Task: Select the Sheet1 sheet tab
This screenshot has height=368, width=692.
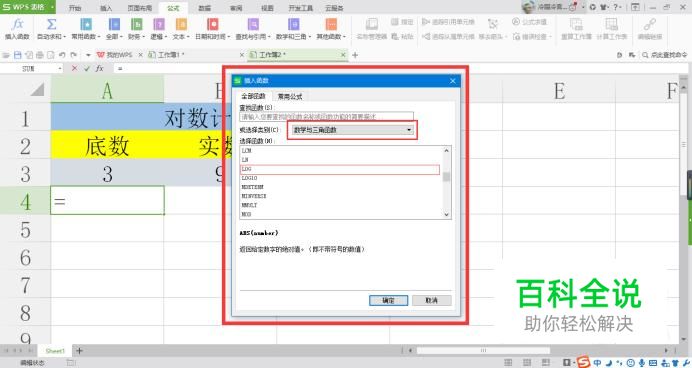Action: [x=55, y=351]
